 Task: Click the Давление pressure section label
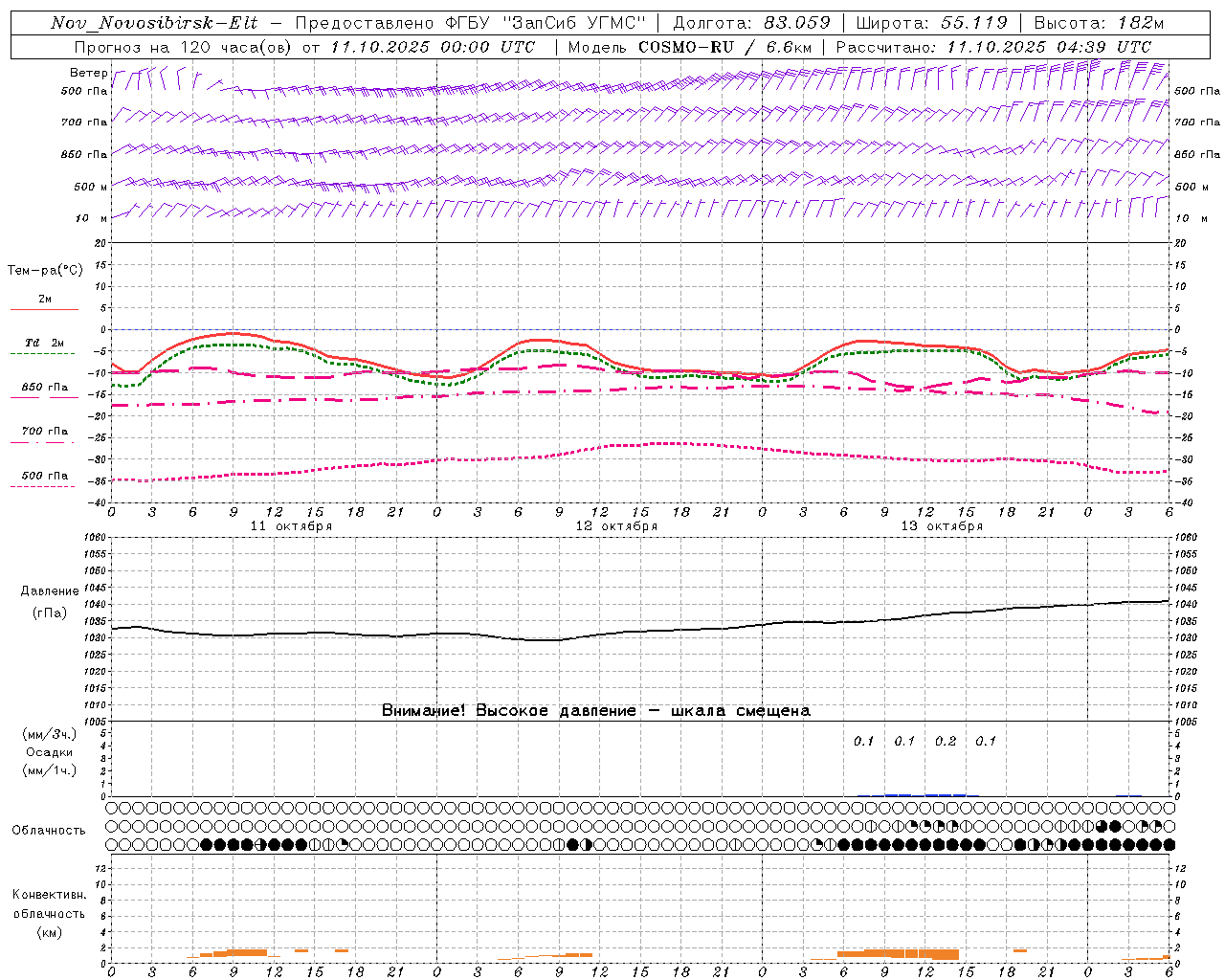pyautogui.click(x=50, y=591)
